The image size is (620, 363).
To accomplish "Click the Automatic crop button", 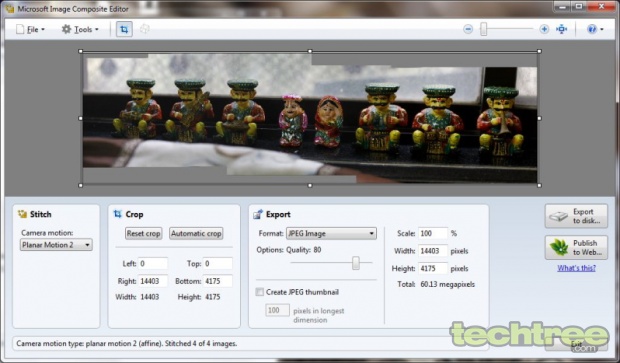I will pos(196,234).
